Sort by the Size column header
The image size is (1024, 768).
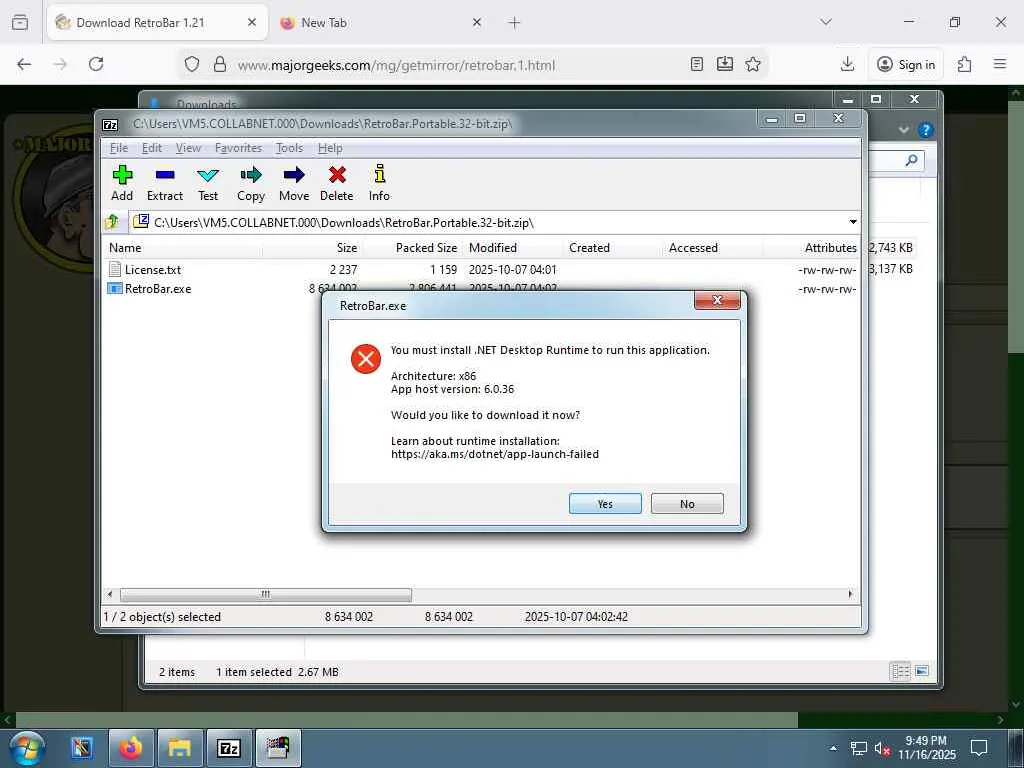312,248
